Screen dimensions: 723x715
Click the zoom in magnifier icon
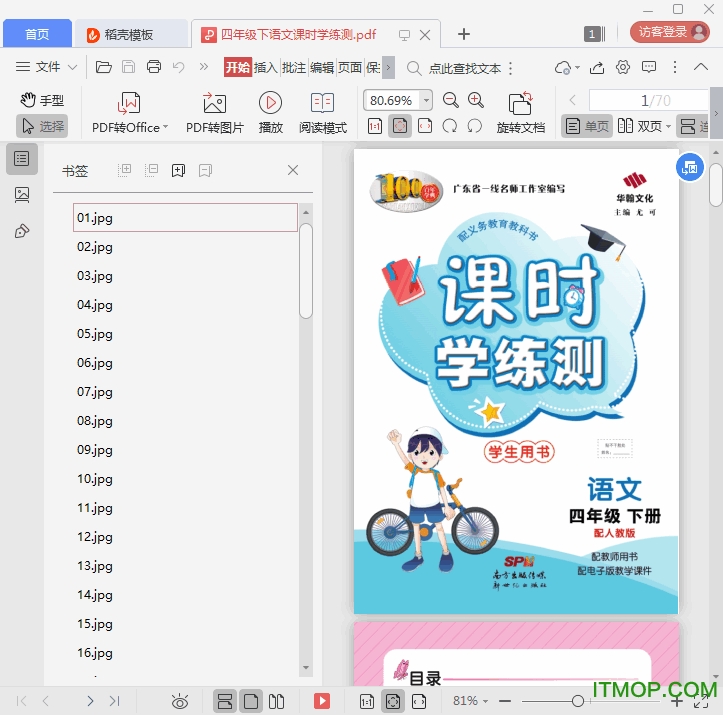476,100
